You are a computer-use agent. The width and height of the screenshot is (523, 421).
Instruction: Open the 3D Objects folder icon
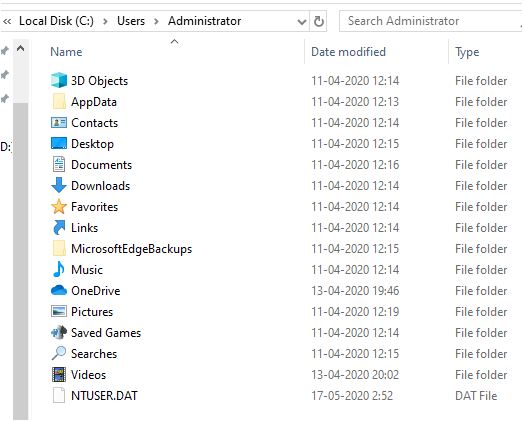point(59,80)
